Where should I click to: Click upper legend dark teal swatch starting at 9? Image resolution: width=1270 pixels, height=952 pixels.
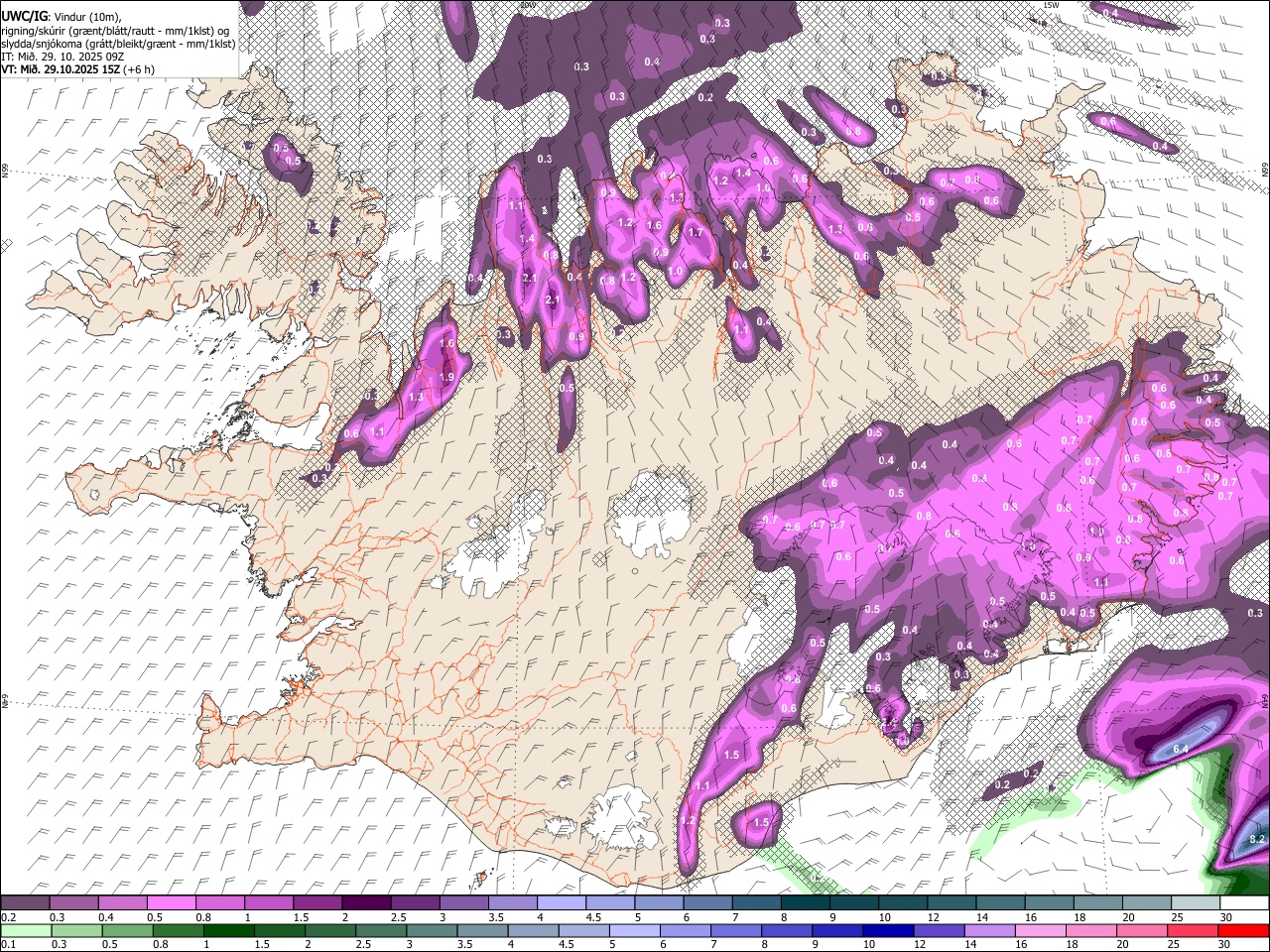pos(852,903)
